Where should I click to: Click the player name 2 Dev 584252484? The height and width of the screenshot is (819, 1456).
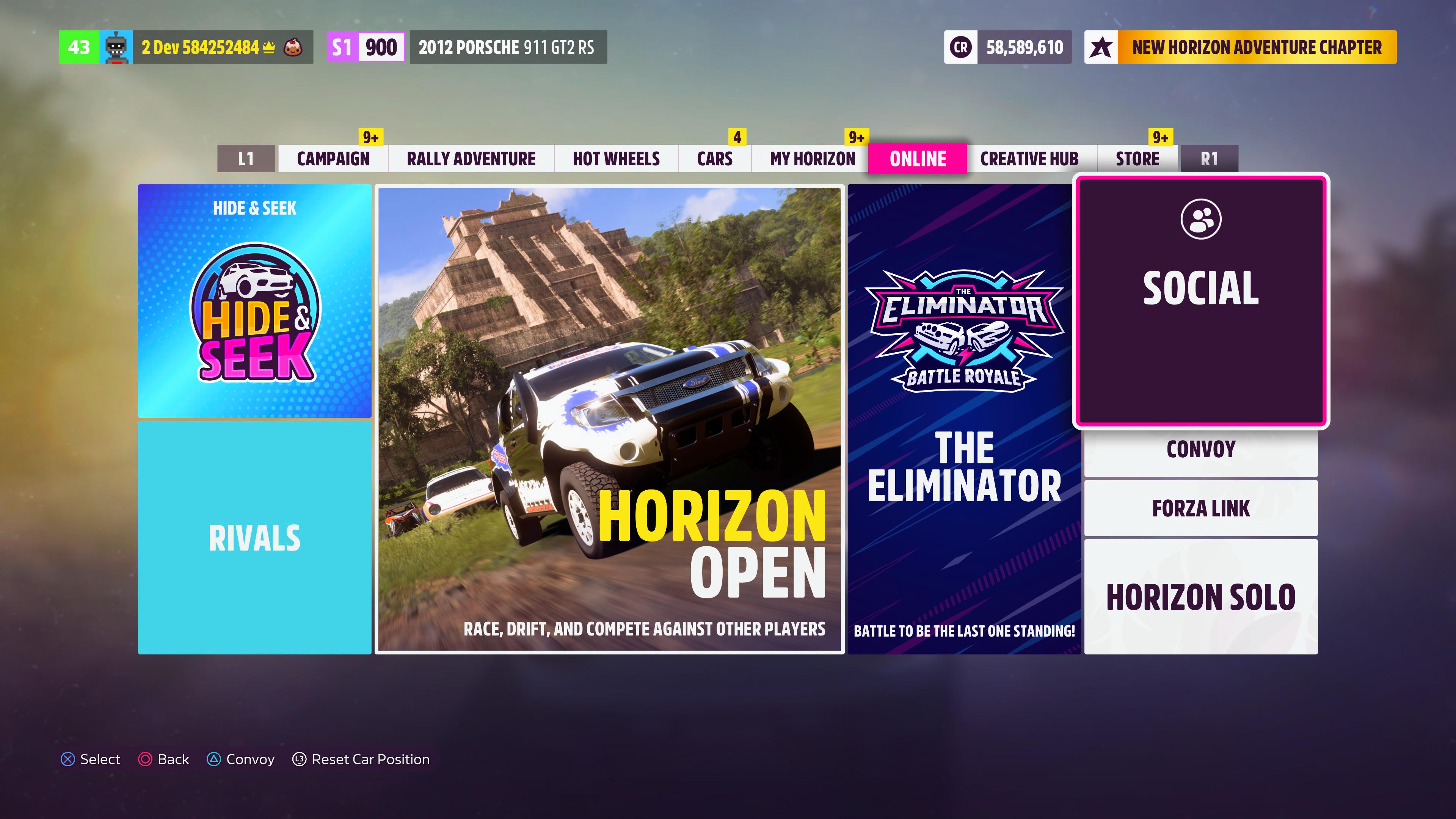coord(200,47)
